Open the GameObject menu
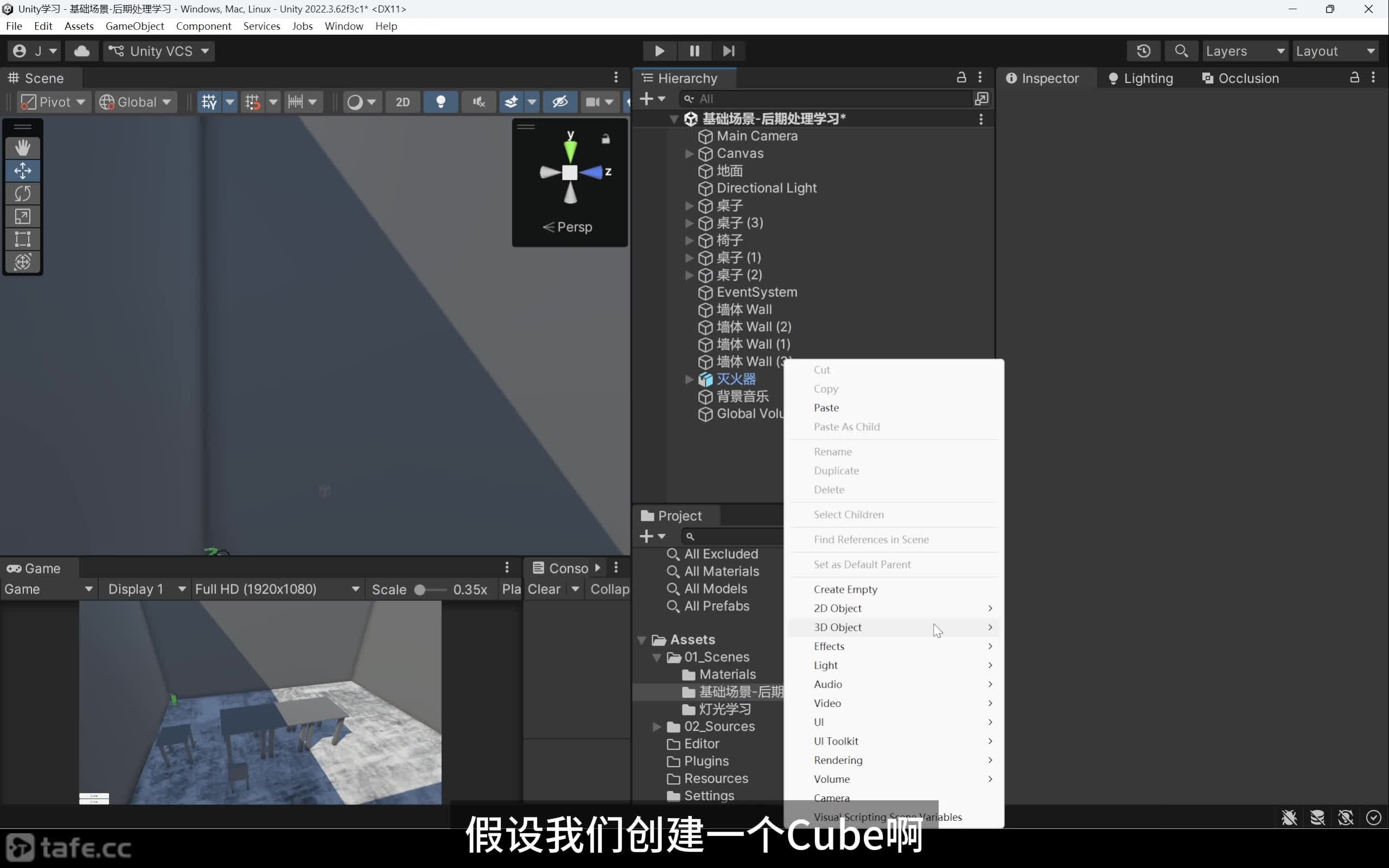 [x=135, y=27]
